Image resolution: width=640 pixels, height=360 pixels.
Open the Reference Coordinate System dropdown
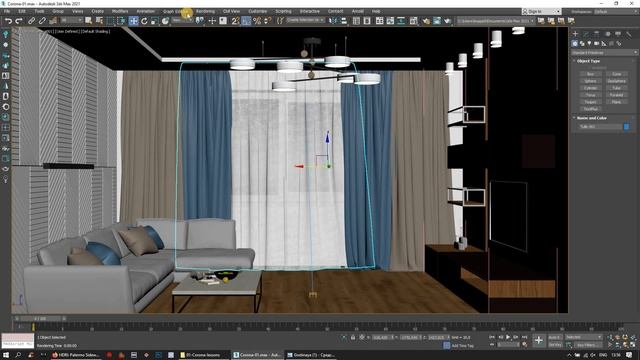pyautogui.click(x=182, y=20)
